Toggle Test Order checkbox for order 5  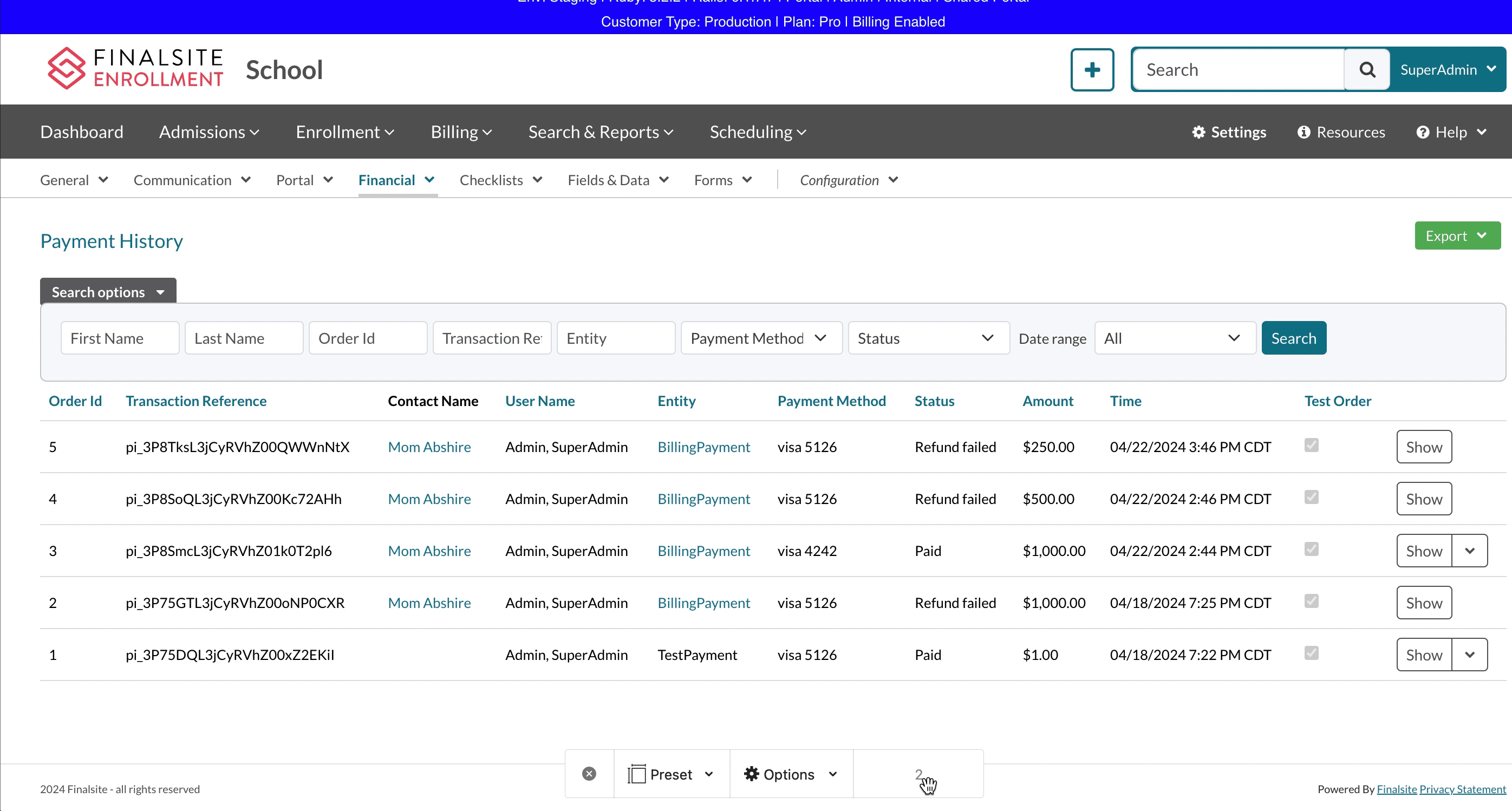coord(1311,446)
